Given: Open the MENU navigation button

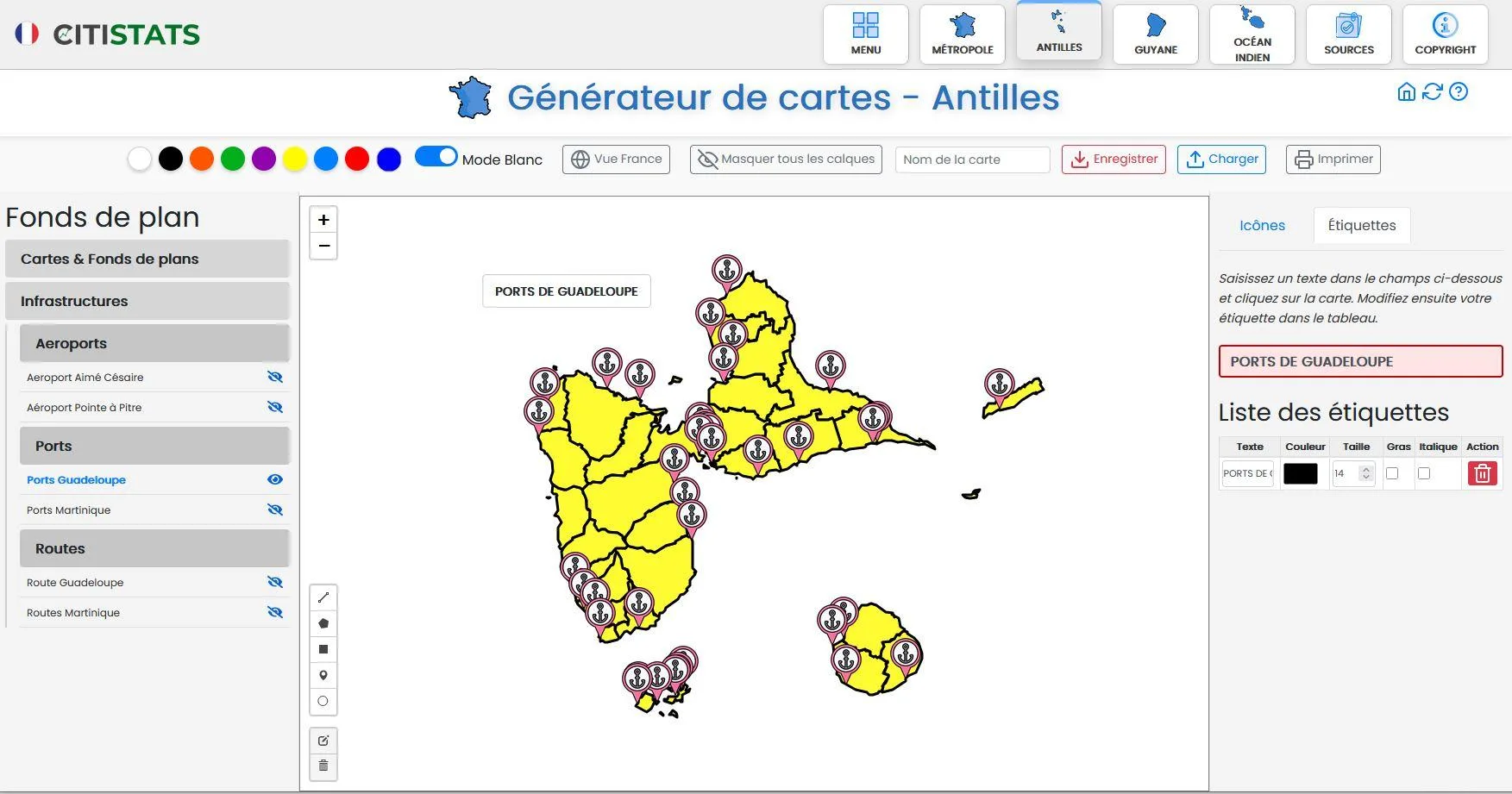Looking at the screenshot, I should tap(865, 34).
